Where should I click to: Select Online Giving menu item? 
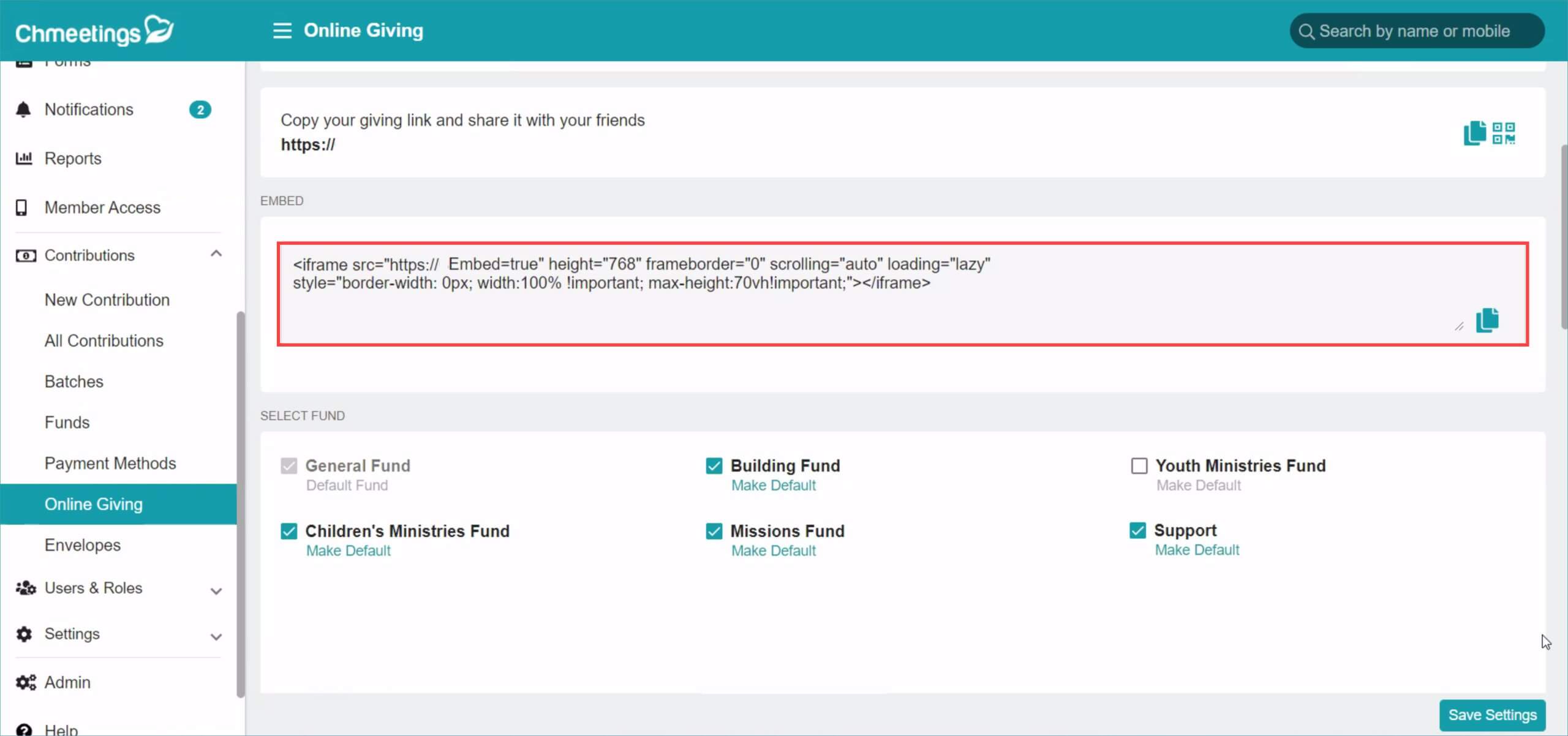click(x=118, y=505)
